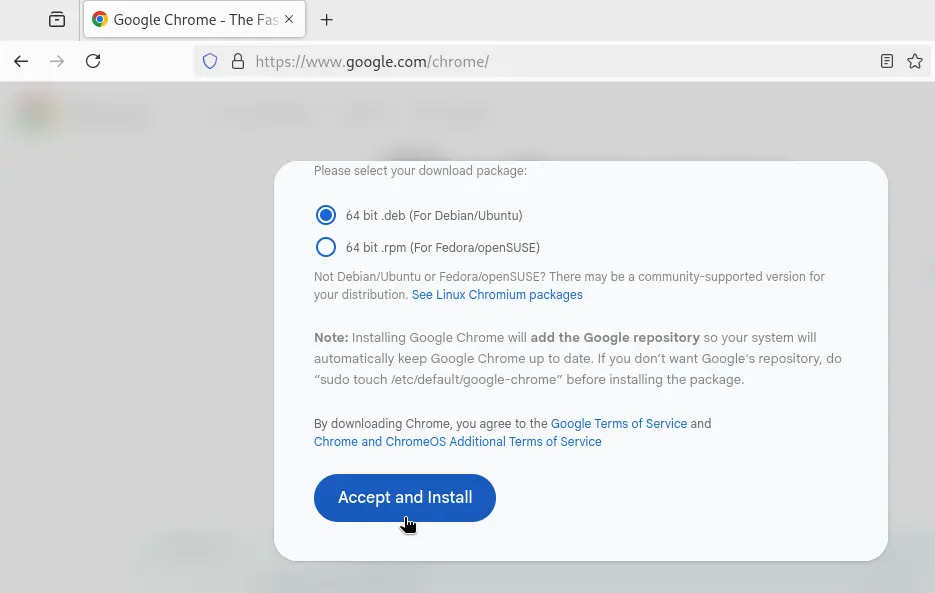Viewport: 935px width, 593px height.
Task: Toggle reader view icon in address bar
Action: pyautogui.click(x=887, y=61)
